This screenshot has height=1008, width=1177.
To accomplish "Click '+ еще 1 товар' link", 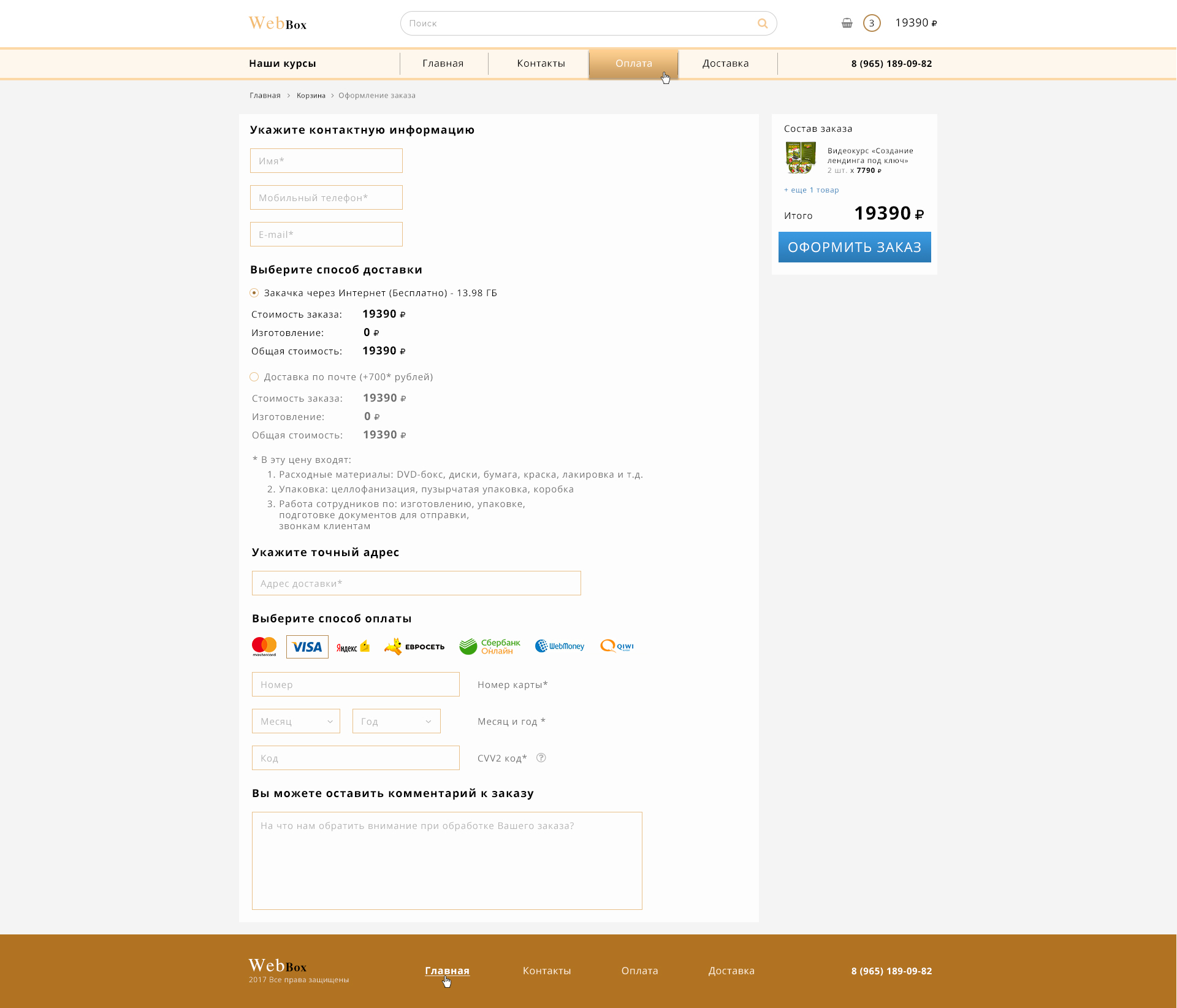I will coord(811,190).
